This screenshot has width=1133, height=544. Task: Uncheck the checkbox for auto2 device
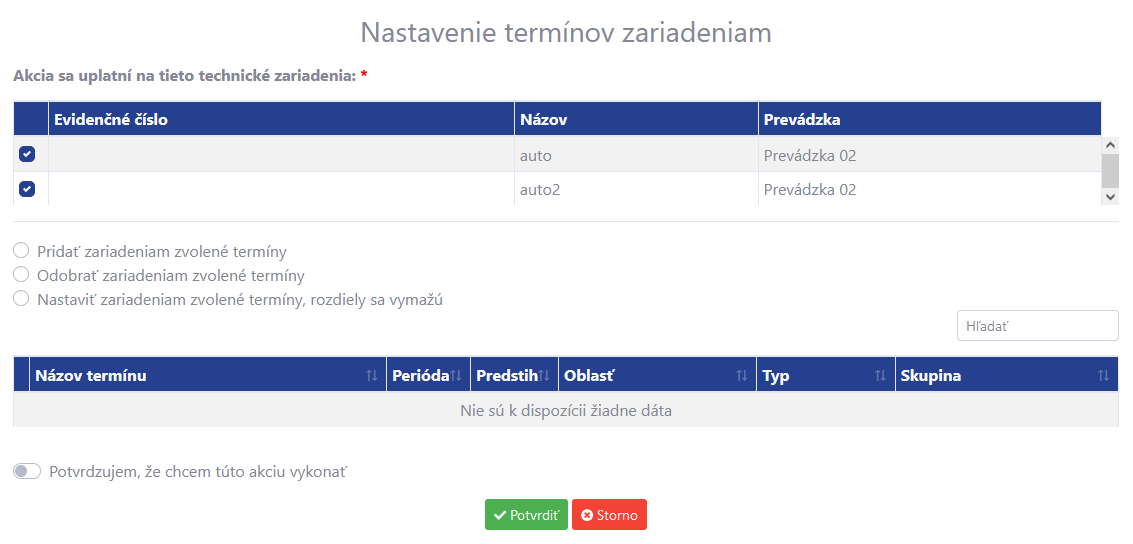coord(27,188)
